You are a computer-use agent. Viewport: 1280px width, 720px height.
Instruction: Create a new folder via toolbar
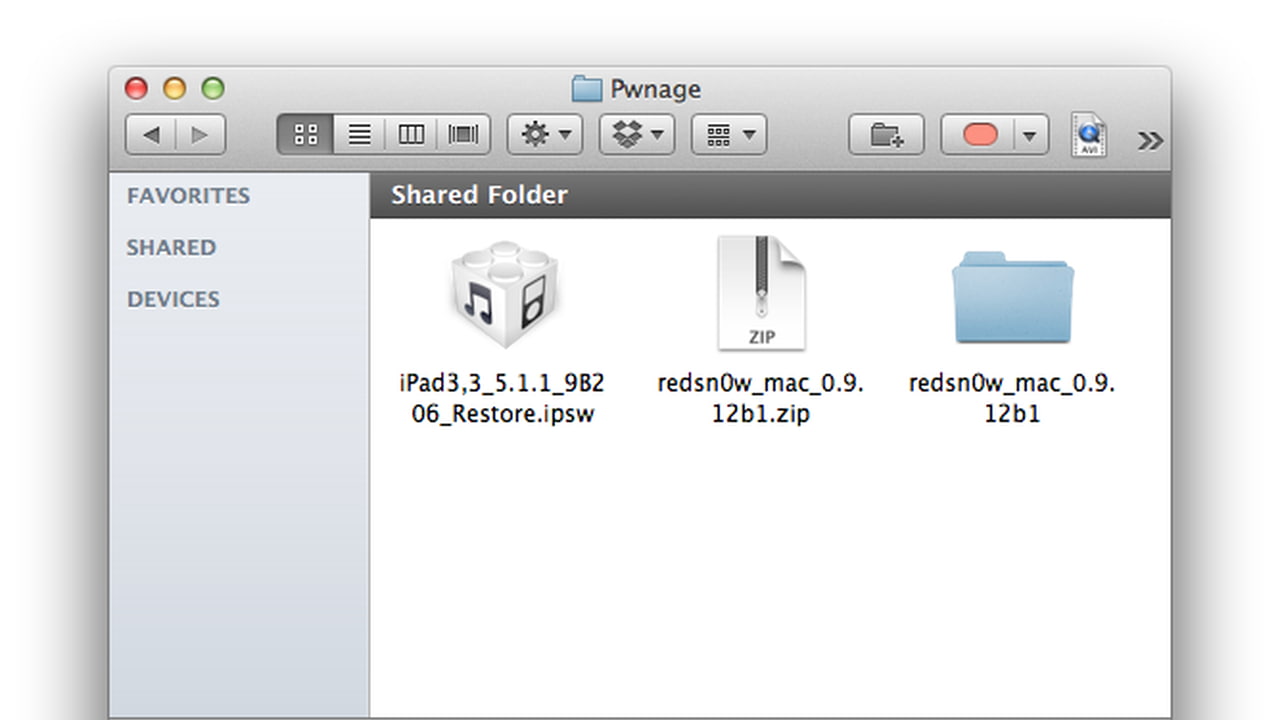(886, 135)
